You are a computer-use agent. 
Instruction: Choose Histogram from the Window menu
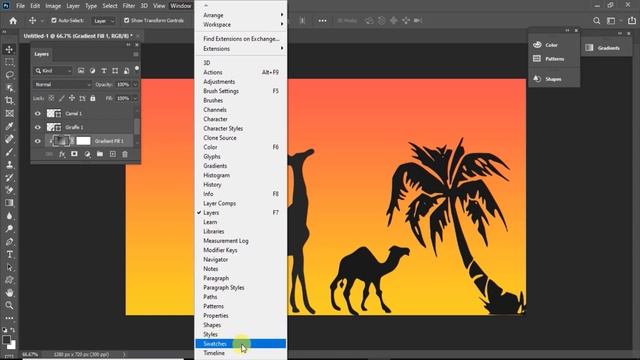[241, 175]
